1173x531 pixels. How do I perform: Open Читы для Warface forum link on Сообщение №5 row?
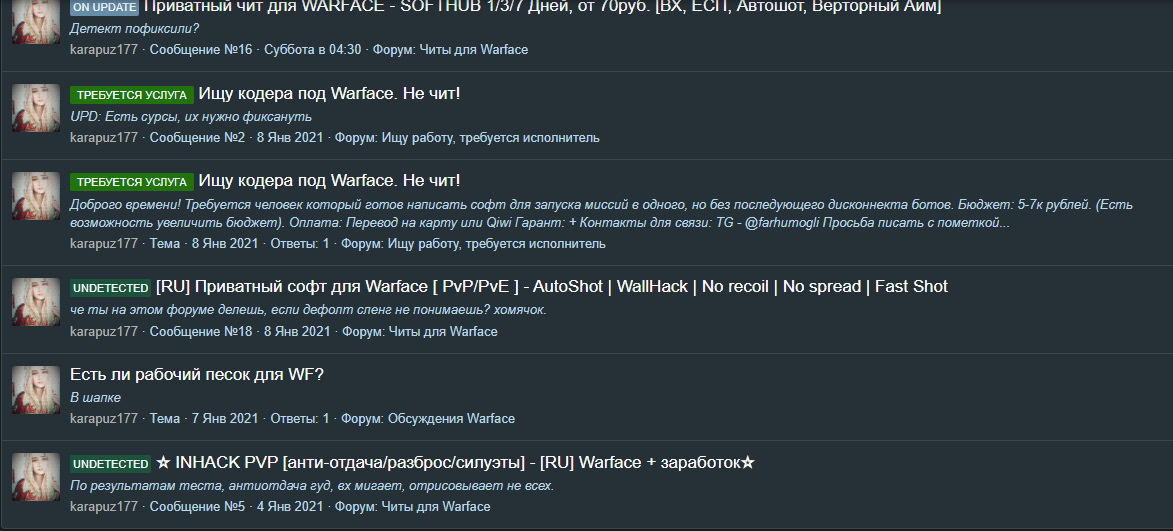pos(436,507)
